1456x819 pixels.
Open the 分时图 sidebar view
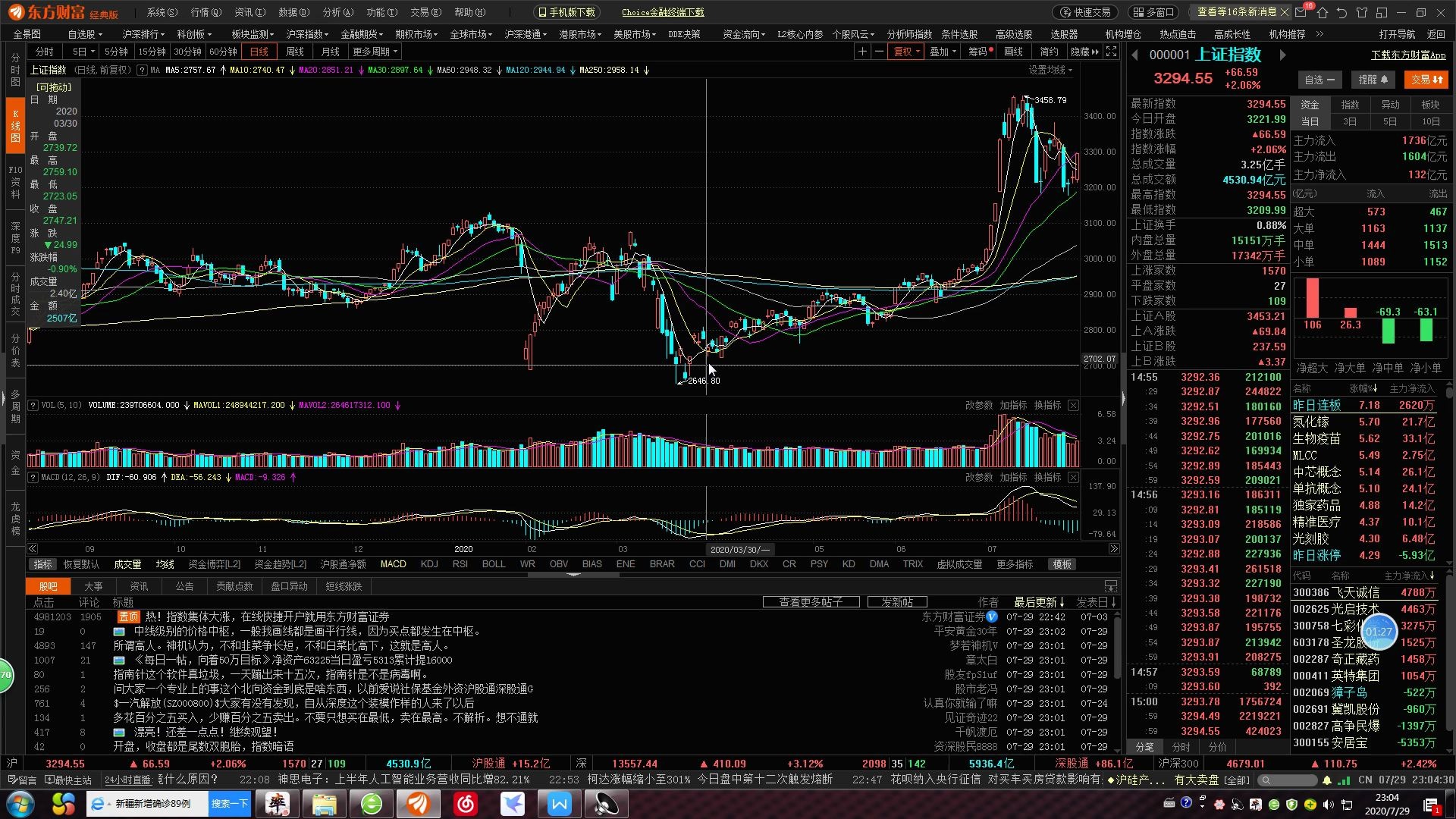click(x=15, y=70)
